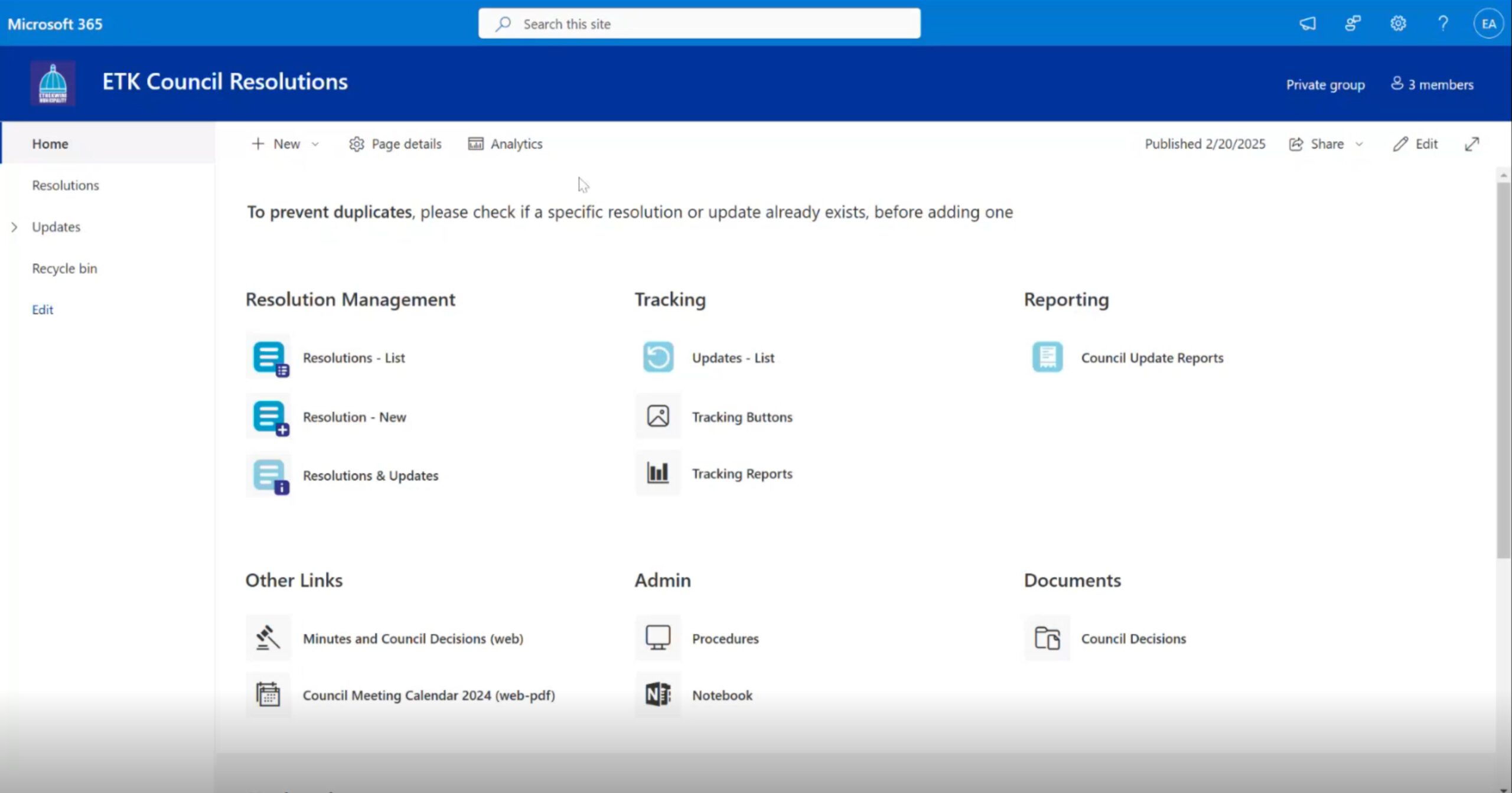Click the Council Meeting Calendar icon
This screenshot has height=793, width=1512.
click(268, 695)
